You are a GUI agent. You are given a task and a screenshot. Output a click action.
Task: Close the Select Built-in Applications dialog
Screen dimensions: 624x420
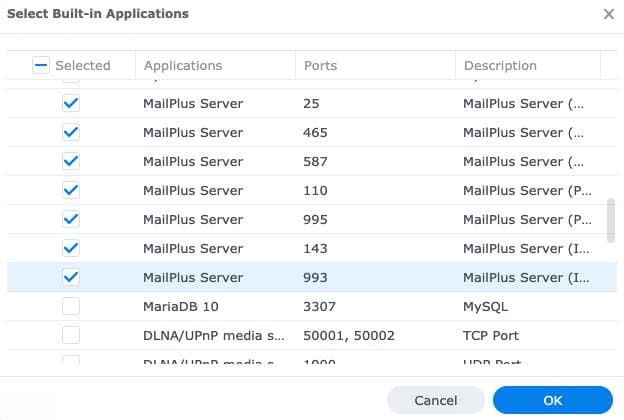(x=608, y=14)
